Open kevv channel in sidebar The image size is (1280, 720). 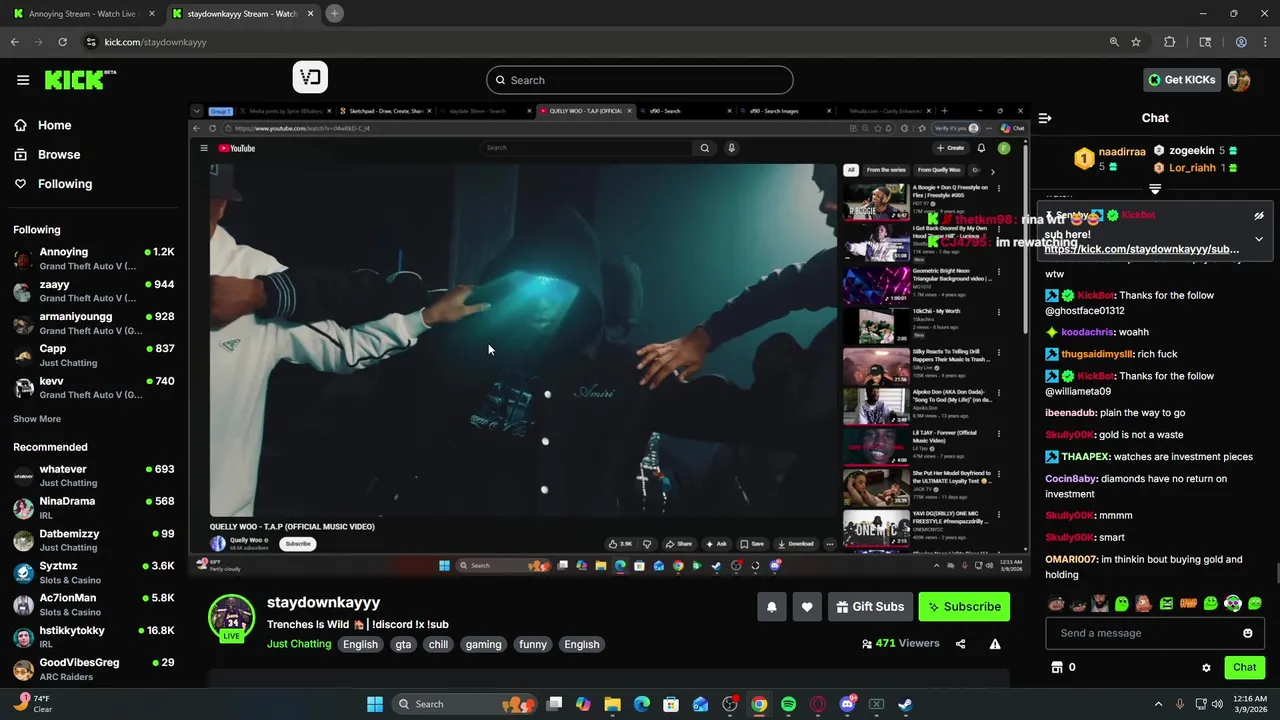tap(93, 387)
